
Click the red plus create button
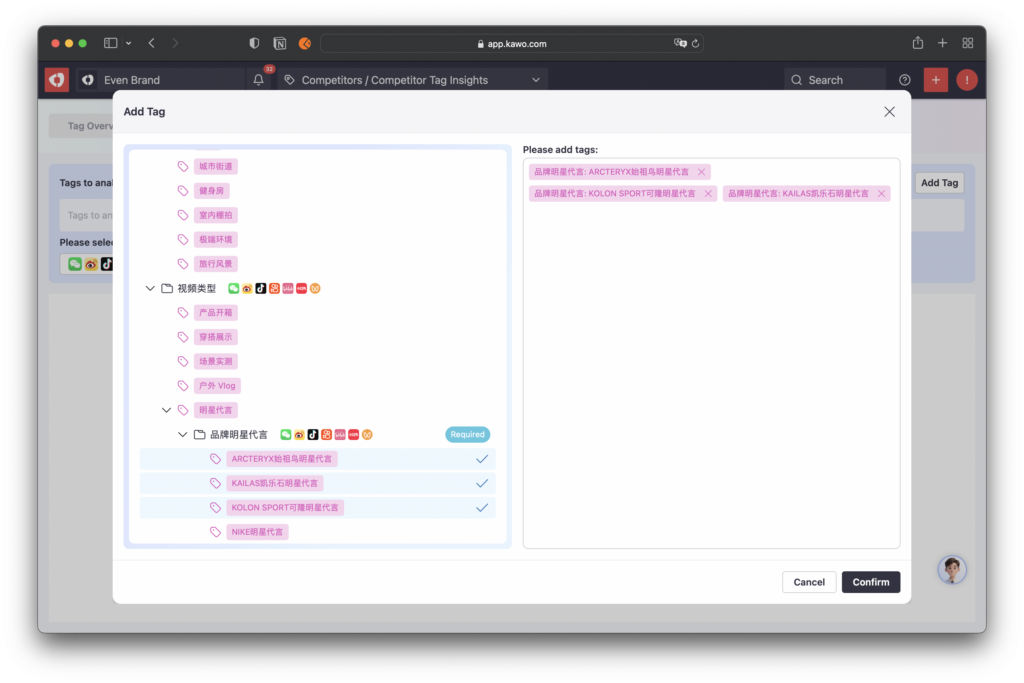coord(935,80)
